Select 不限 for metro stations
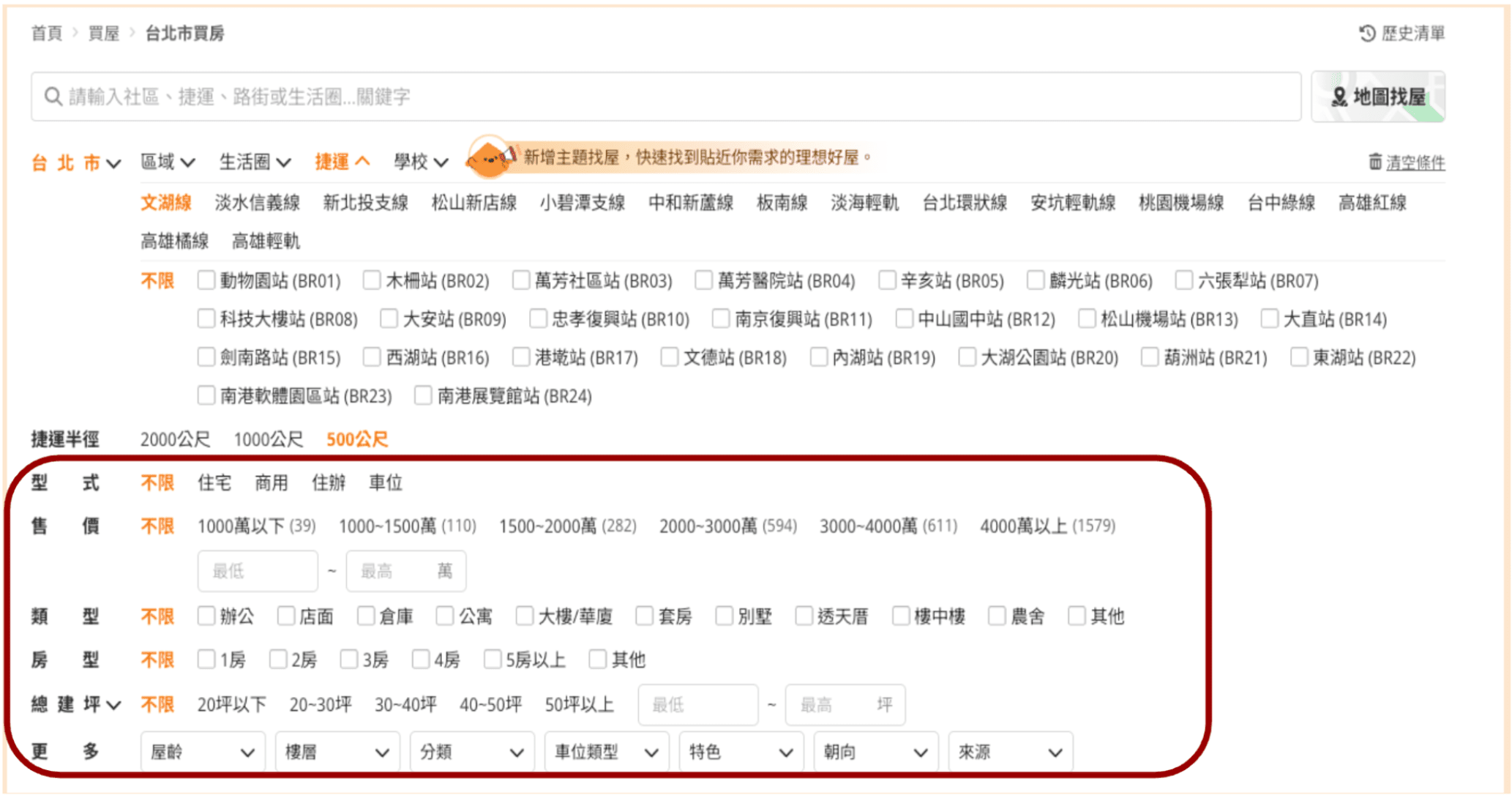This screenshot has height=795, width=1512. (x=157, y=280)
